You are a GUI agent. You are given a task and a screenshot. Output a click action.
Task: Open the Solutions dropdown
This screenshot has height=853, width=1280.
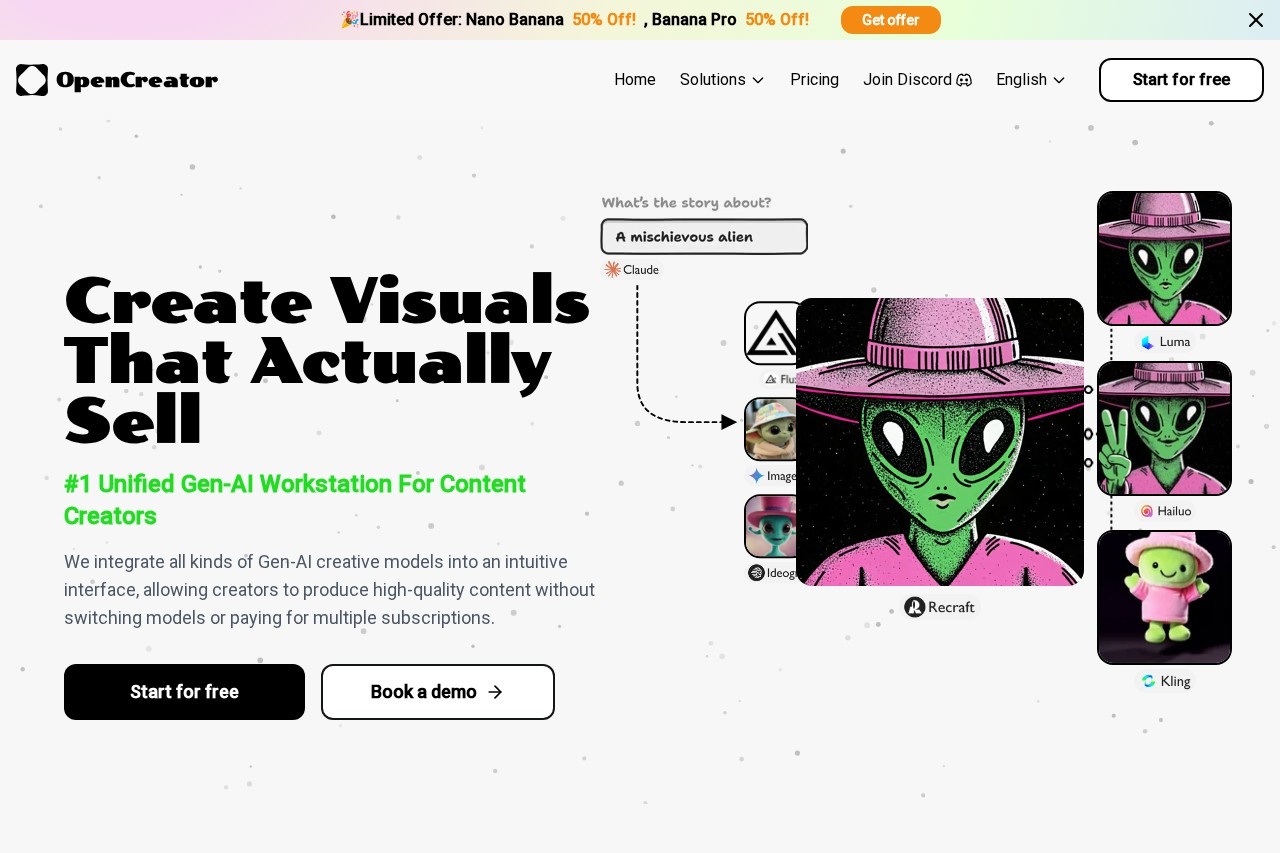pyautogui.click(x=722, y=79)
